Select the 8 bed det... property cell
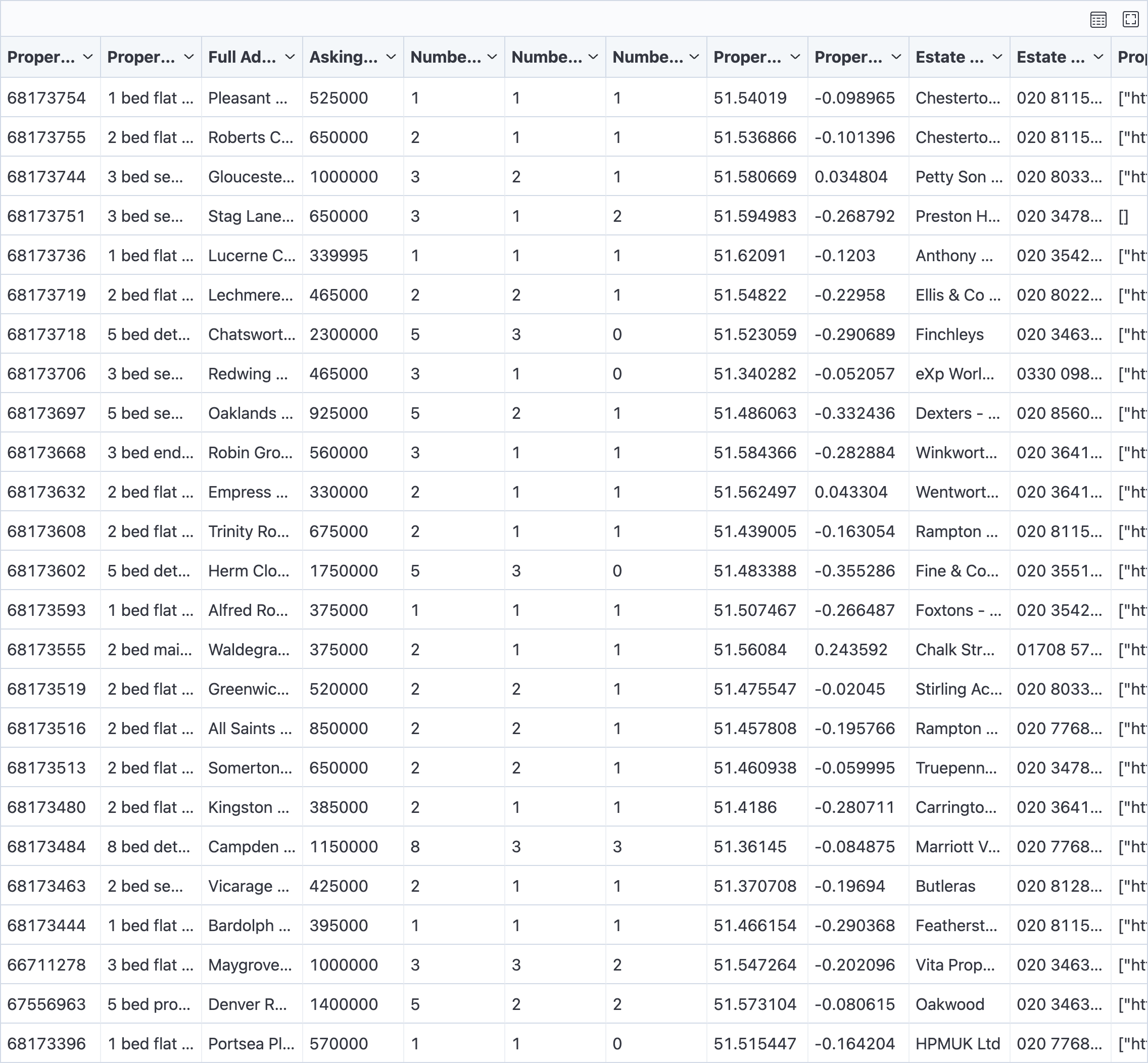Viewport: 1148px width, 1063px height. [x=149, y=847]
